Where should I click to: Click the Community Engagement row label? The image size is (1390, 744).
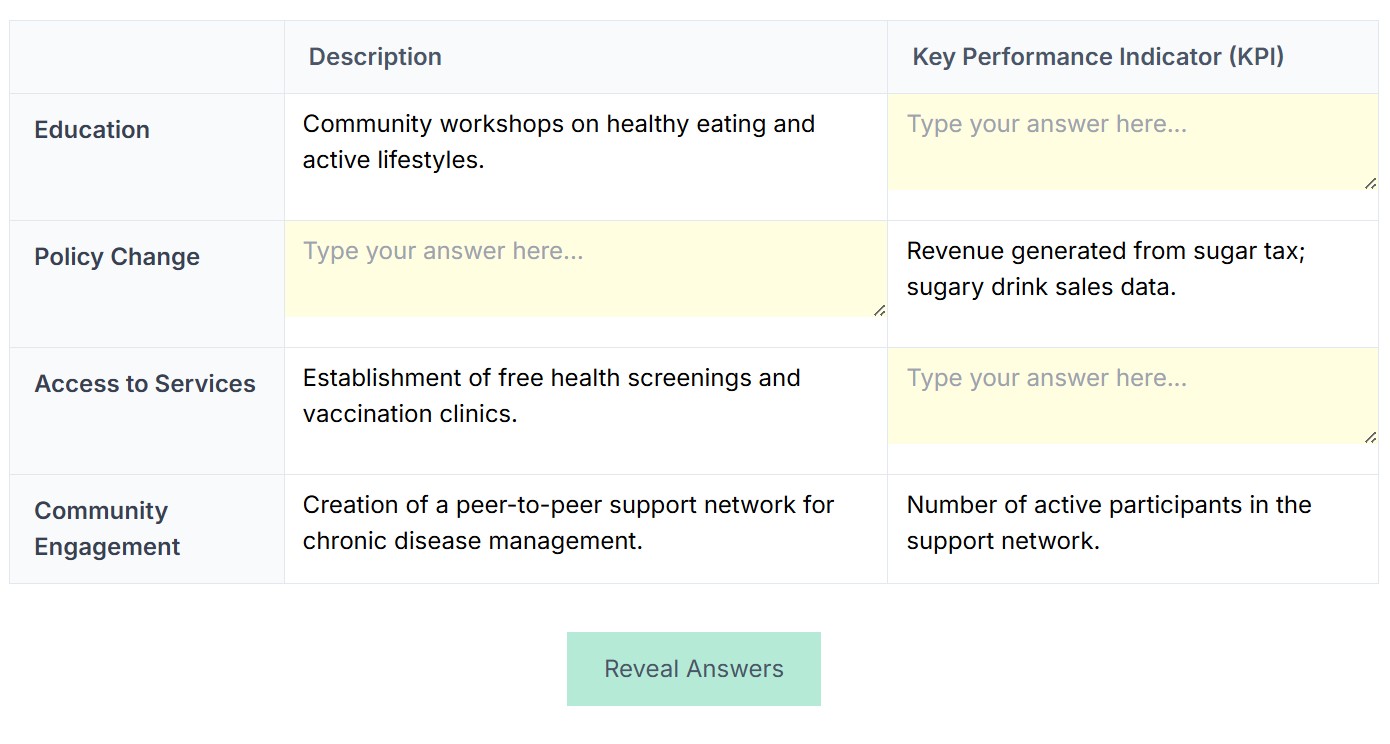107,529
